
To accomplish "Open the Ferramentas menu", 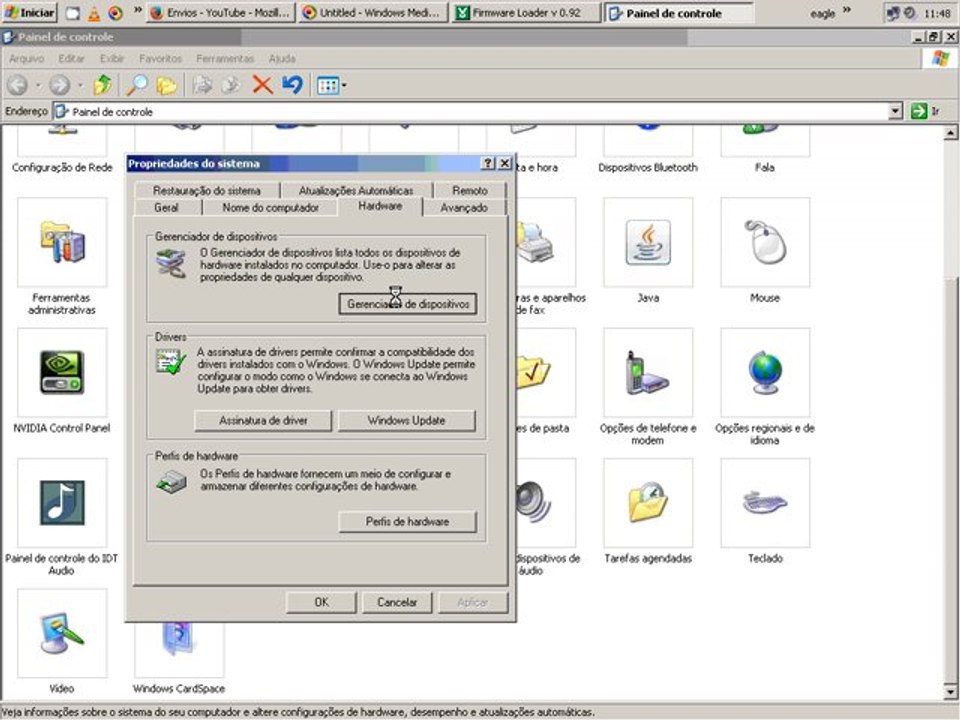I will pyautogui.click(x=225, y=59).
